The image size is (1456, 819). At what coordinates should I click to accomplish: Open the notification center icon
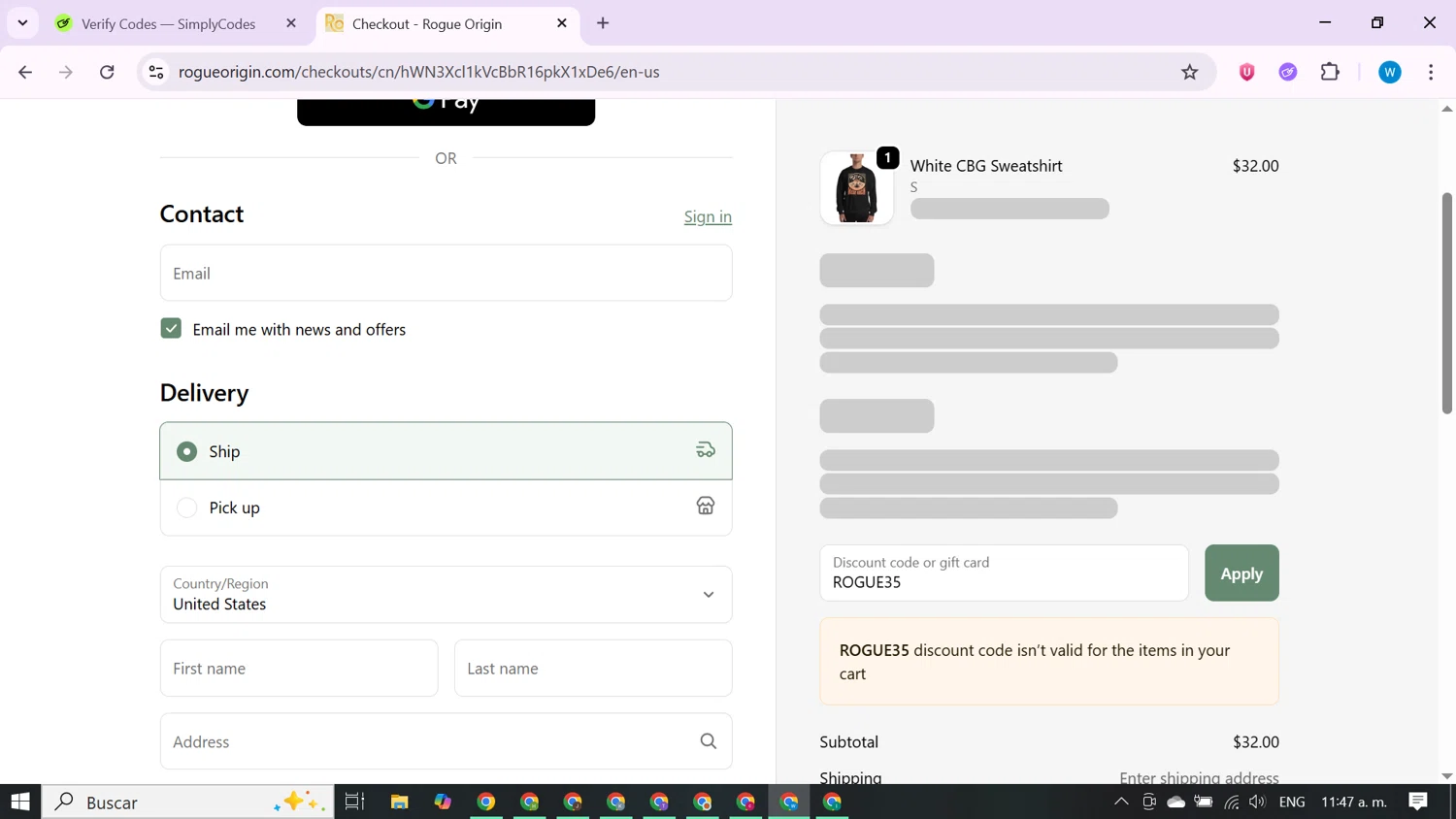tap(1418, 802)
